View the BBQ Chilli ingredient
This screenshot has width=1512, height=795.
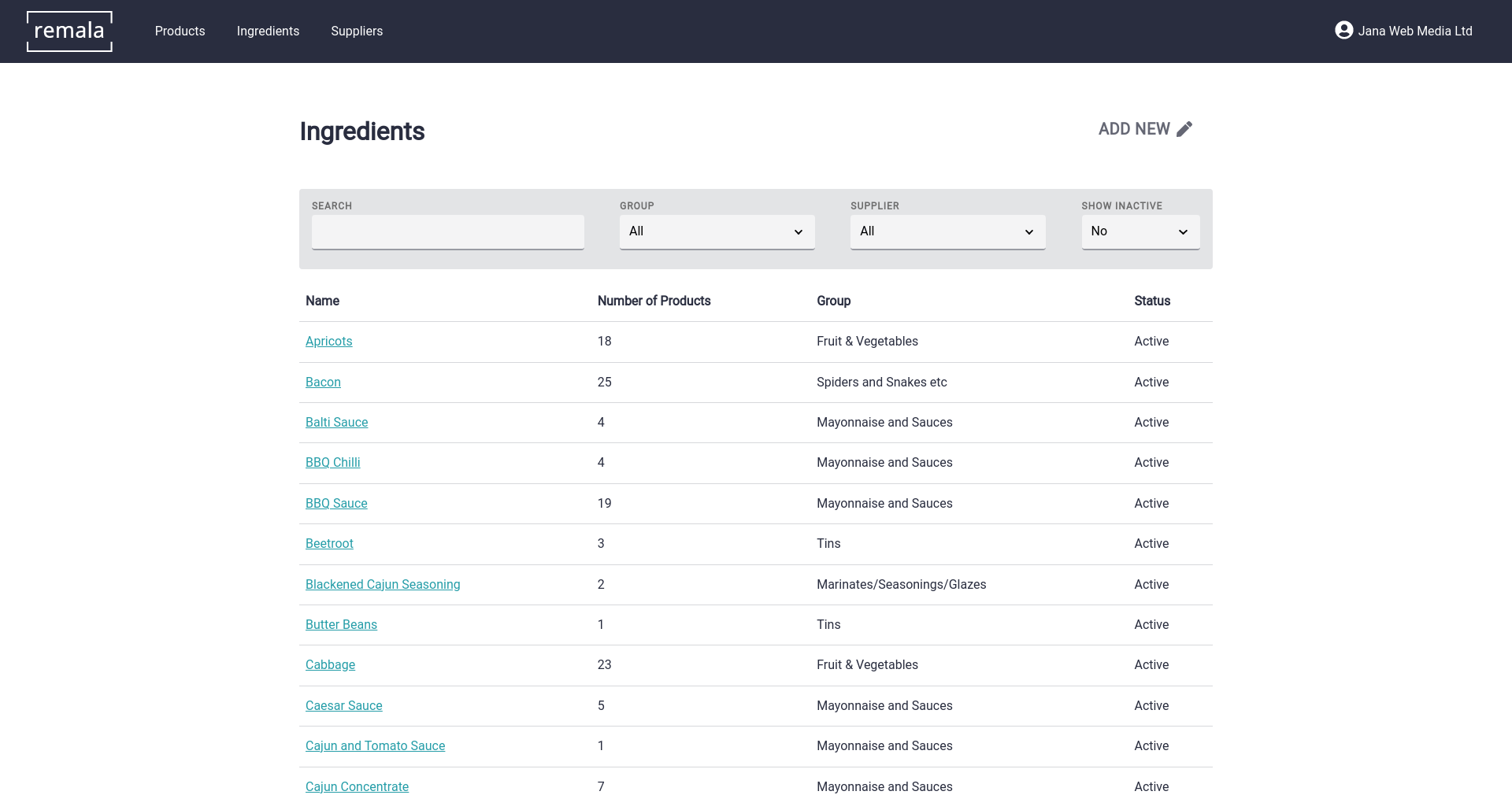coord(332,463)
